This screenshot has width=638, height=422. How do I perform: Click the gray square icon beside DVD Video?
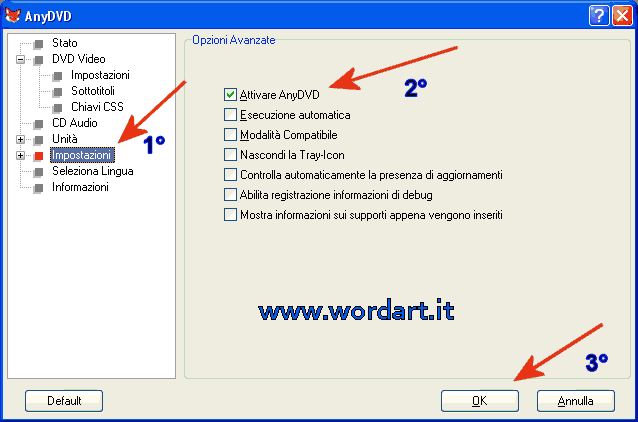point(39,60)
